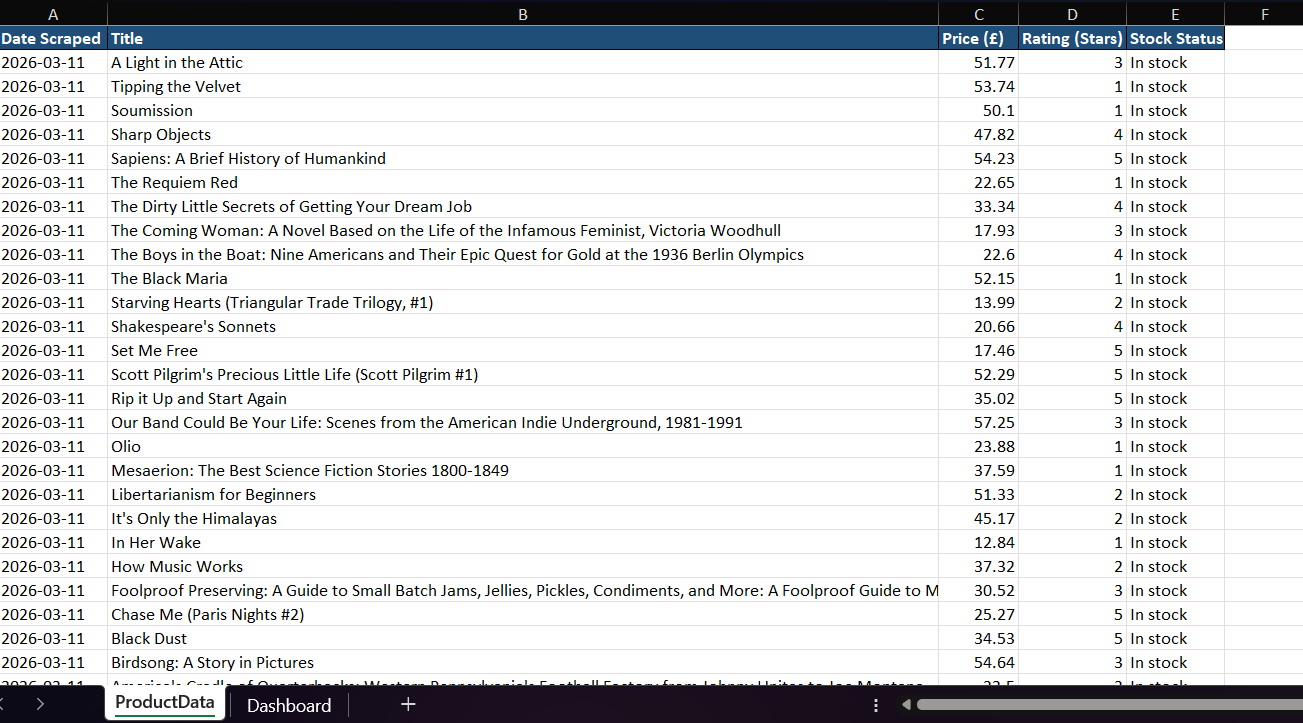This screenshot has width=1303, height=723.
Task: Select the How Music Works title cell
Action: coord(523,566)
